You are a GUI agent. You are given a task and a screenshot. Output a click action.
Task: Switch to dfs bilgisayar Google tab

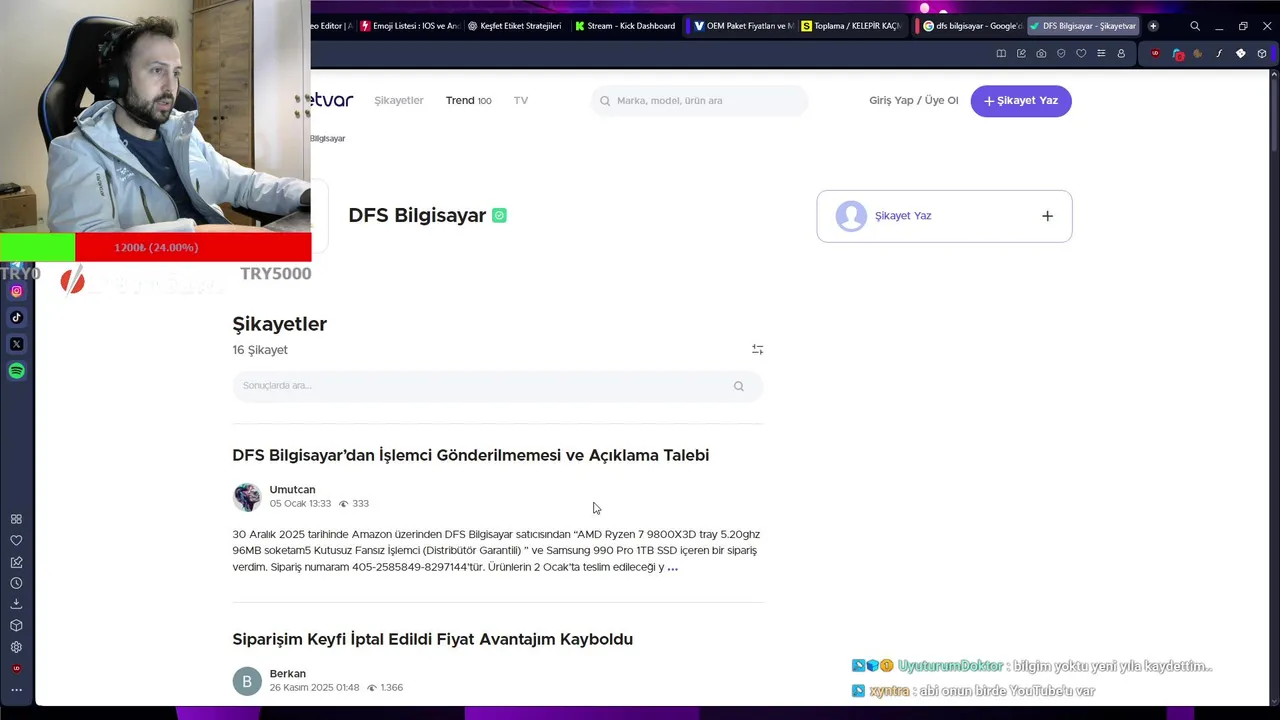pos(972,26)
